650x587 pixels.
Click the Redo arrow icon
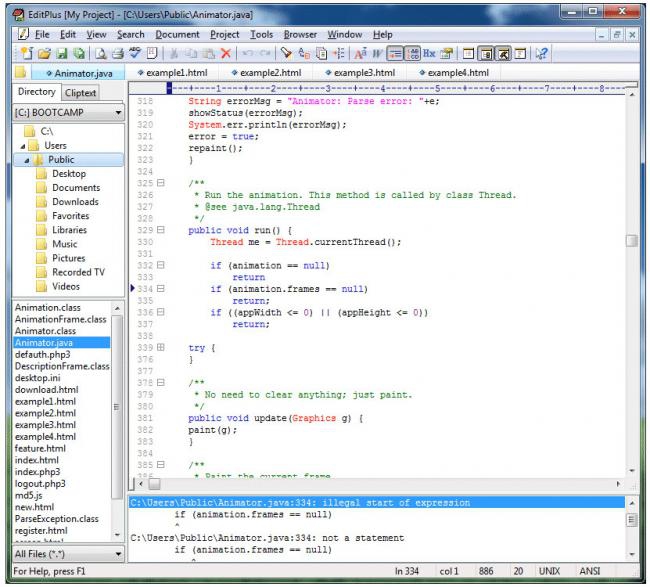[x=265, y=53]
